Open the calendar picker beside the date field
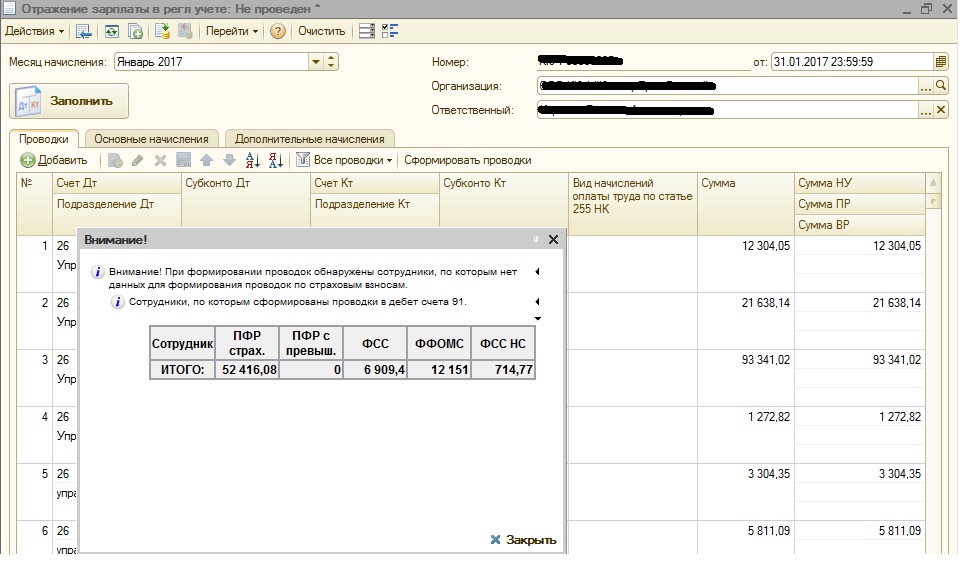 click(940, 61)
